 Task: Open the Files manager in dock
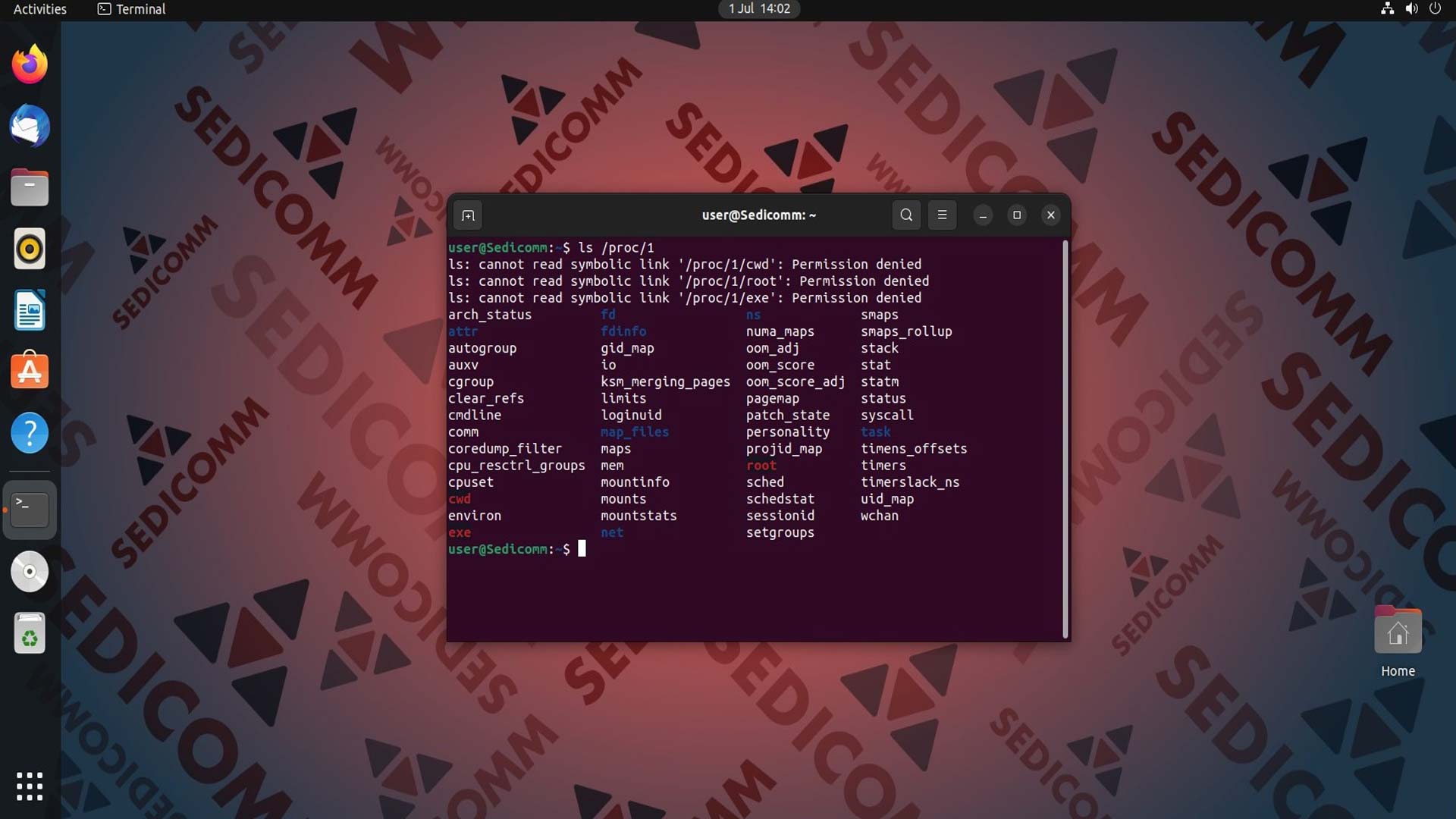(30, 187)
